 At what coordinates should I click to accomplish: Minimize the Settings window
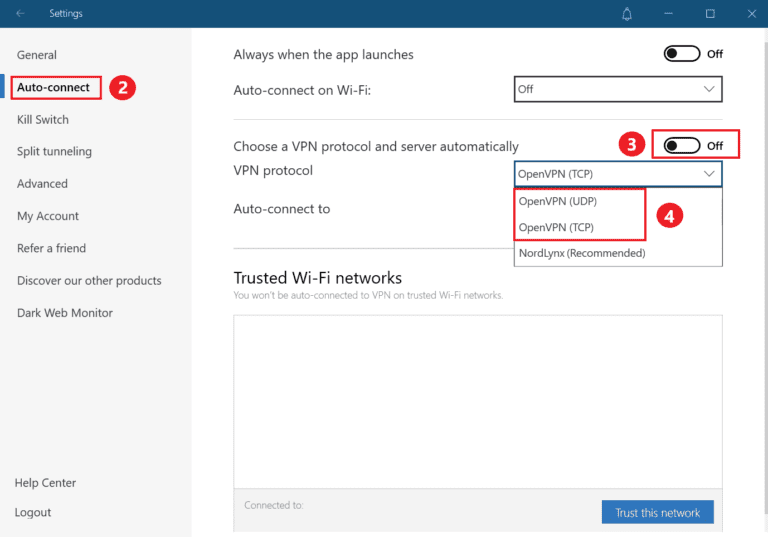click(x=669, y=14)
